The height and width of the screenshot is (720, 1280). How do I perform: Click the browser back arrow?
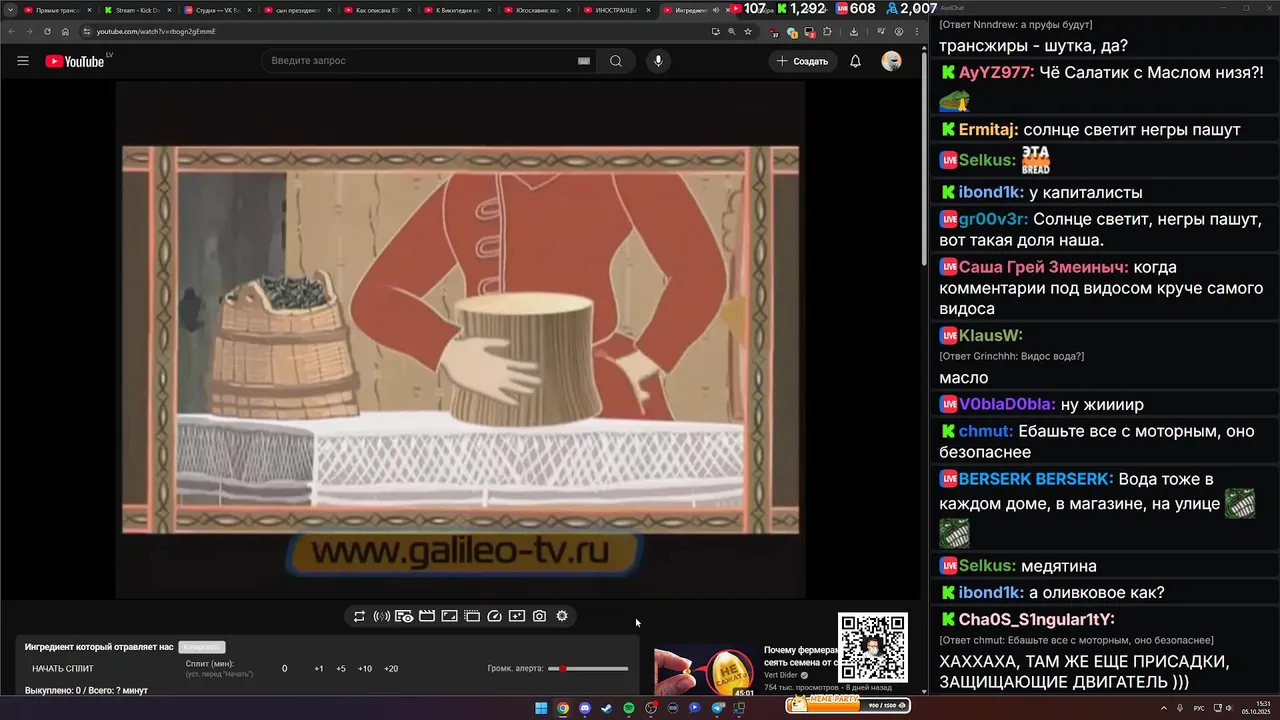tap(12, 31)
